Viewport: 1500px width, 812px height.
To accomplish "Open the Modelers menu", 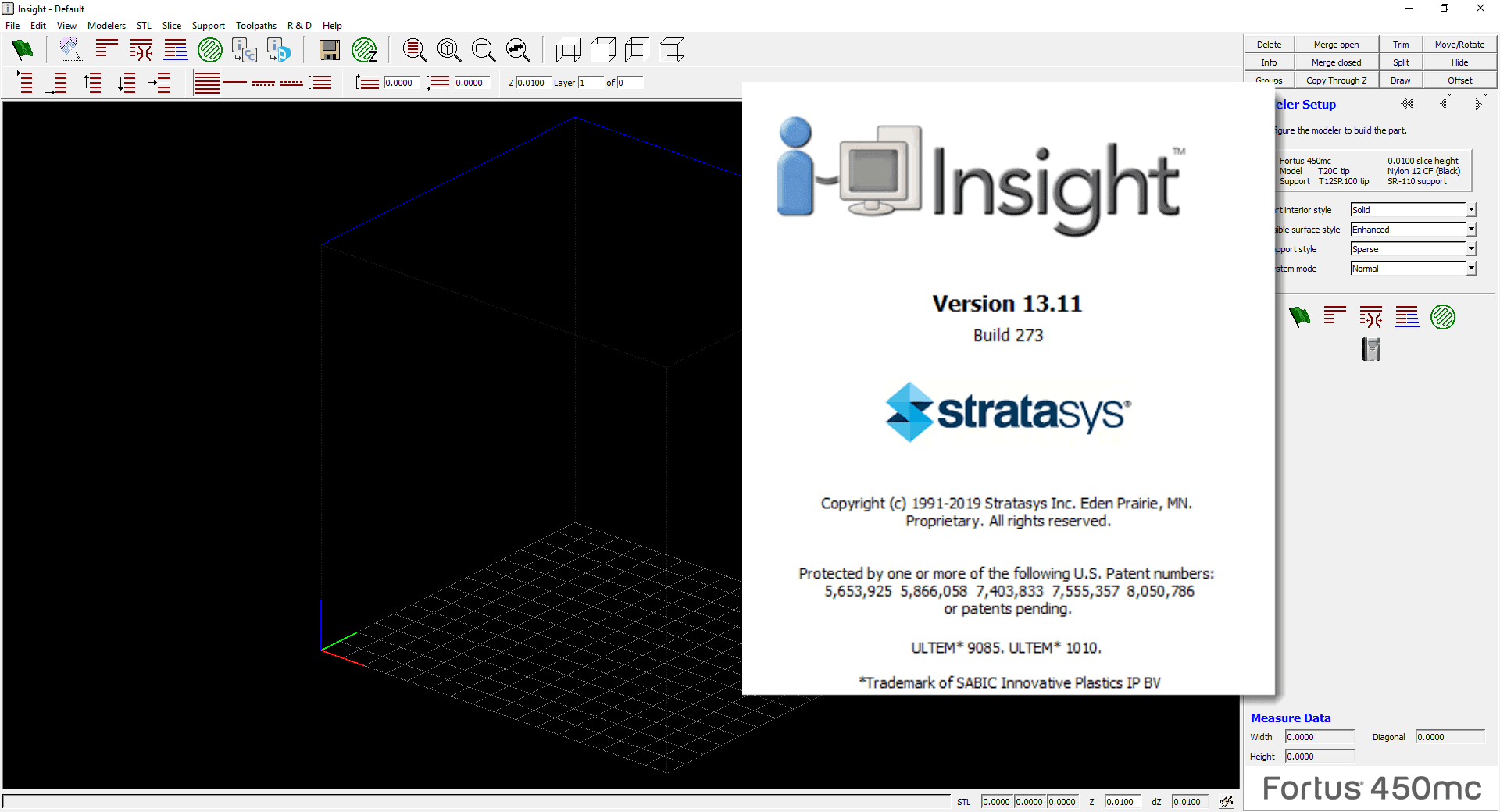I will tap(106, 26).
